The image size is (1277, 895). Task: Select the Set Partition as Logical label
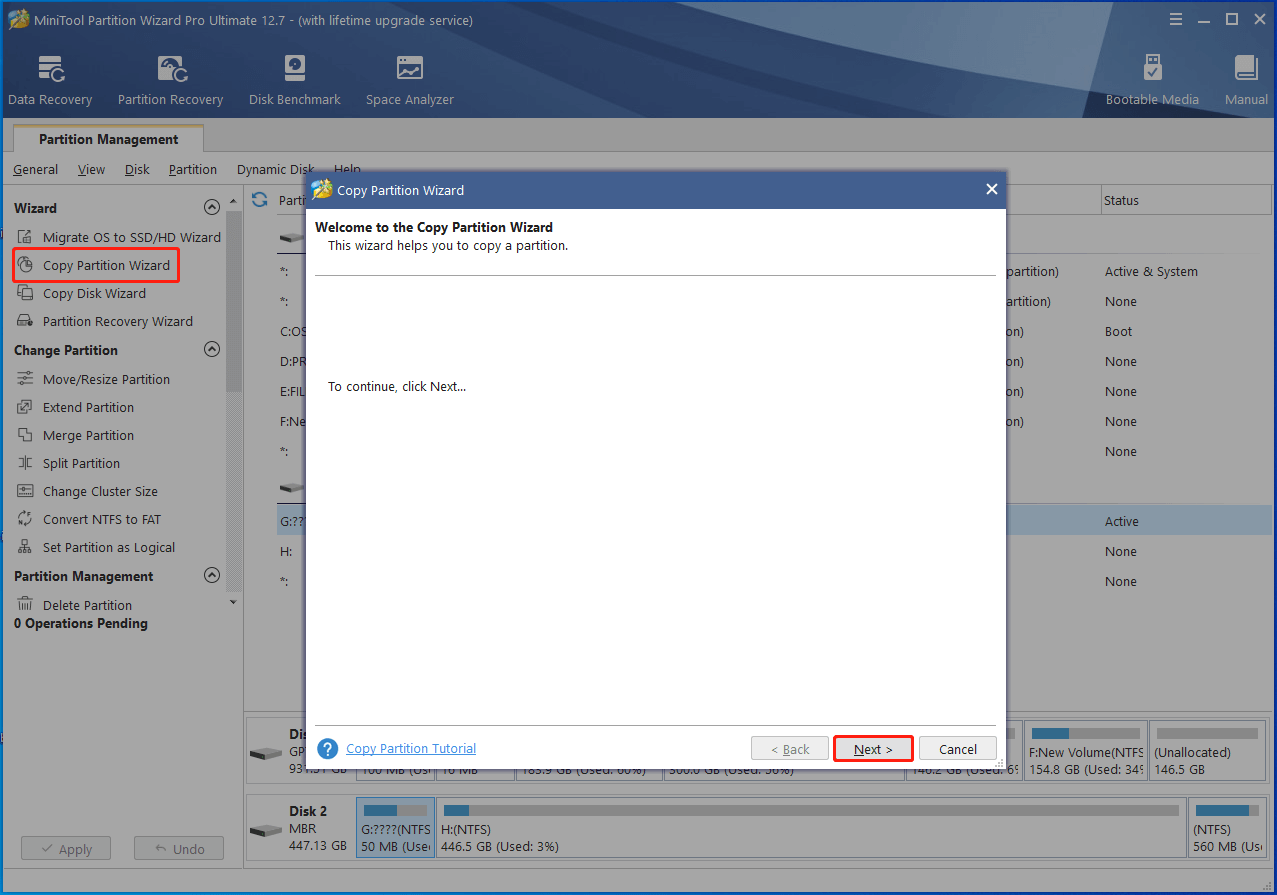pos(109,547)
